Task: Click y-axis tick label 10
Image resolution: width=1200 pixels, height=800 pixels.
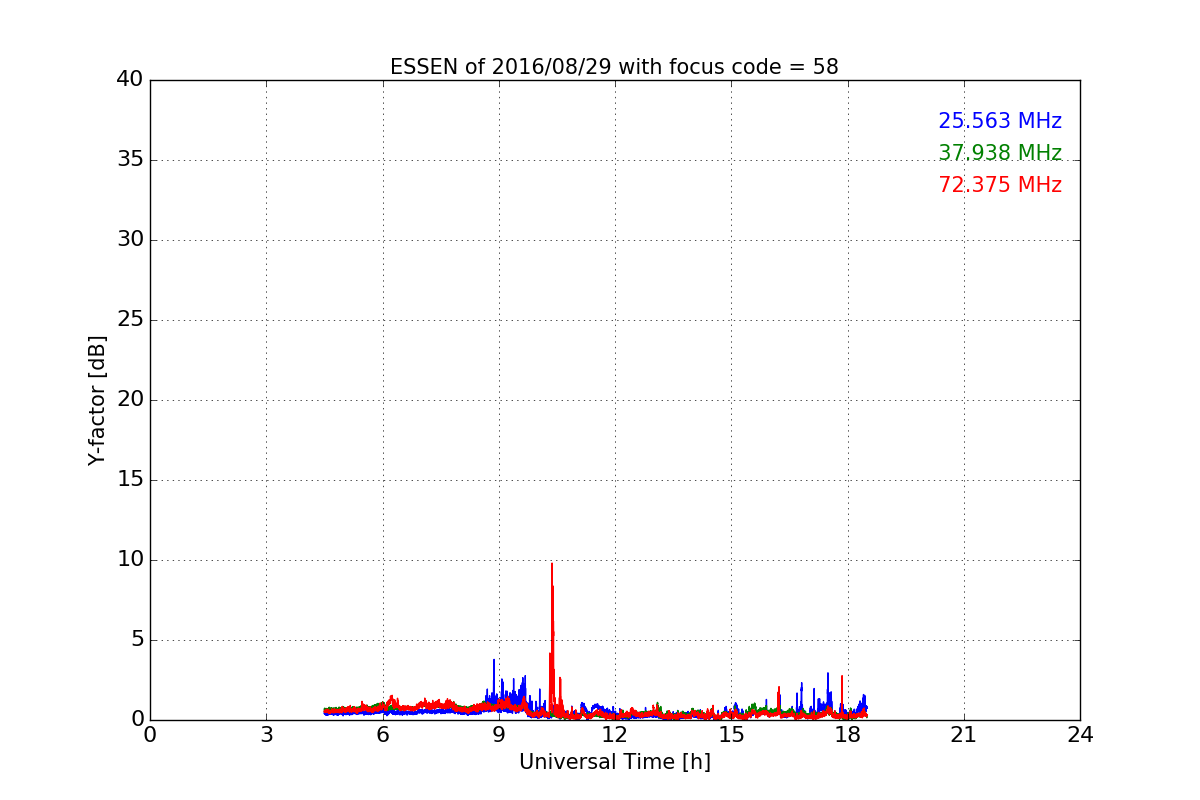Action: [129, 560]
